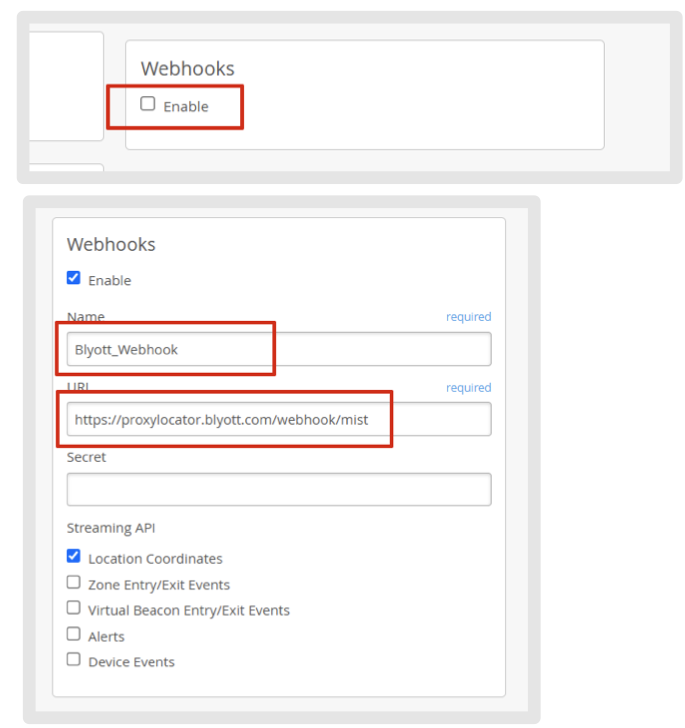This screenshot has width=685, height=728.
Task: Check the Device Events checkbox
Action: [x=74, y=660]
